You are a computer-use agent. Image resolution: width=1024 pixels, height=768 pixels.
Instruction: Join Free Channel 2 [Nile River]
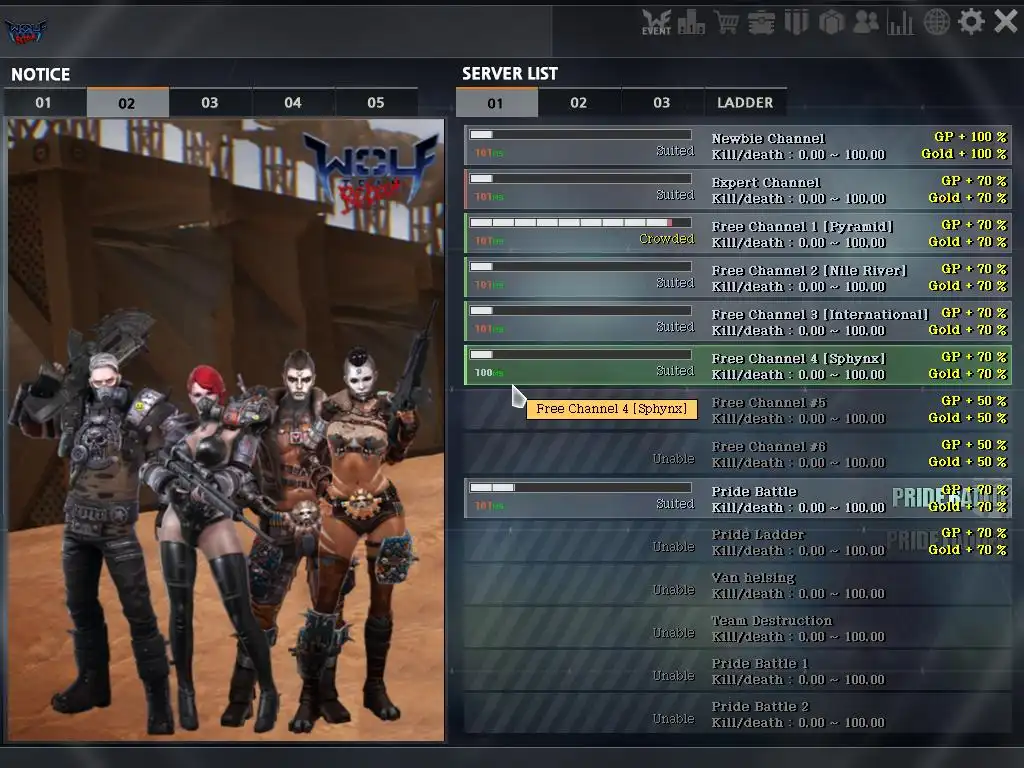pos(738,278)
